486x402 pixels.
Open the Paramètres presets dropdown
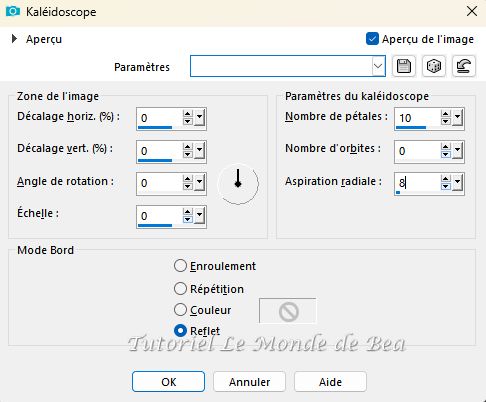pos(378,66)
